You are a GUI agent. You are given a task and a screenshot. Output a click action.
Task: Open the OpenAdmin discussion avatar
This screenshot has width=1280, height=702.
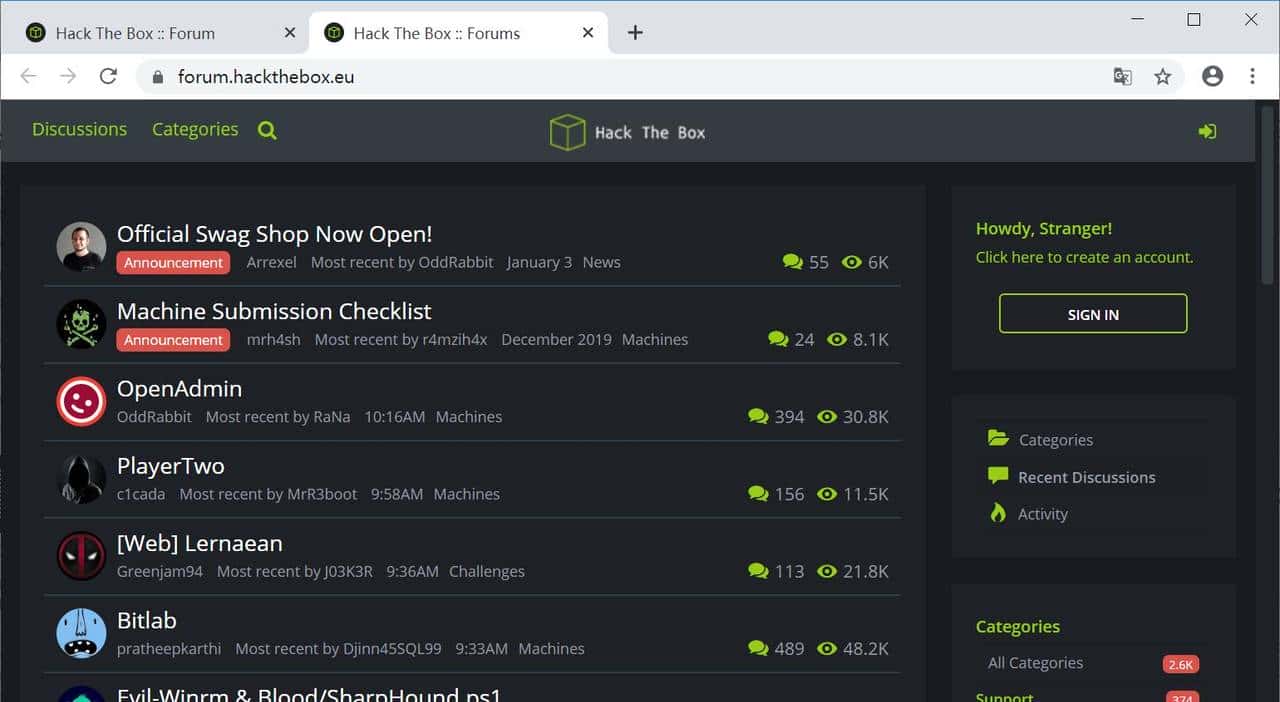tap(81, 402)
